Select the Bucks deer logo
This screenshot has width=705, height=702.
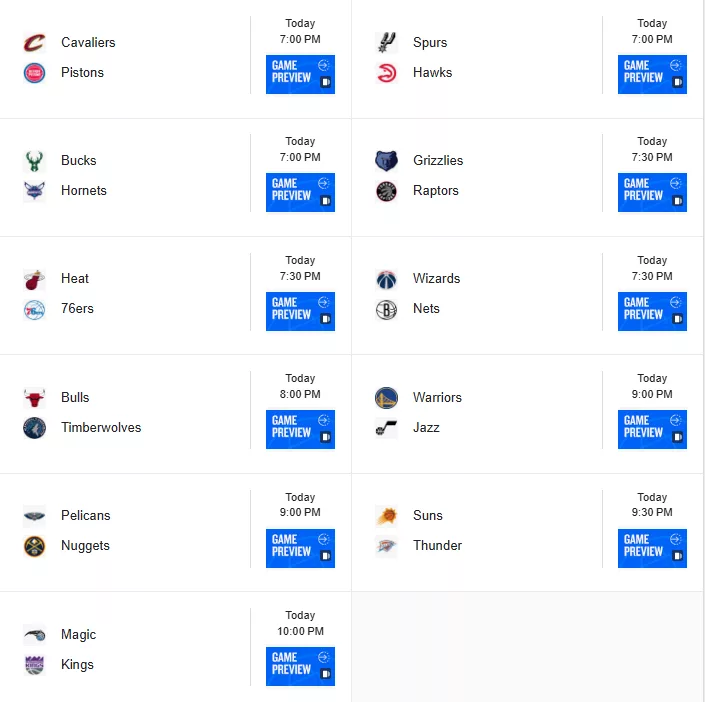pos(34,161)
